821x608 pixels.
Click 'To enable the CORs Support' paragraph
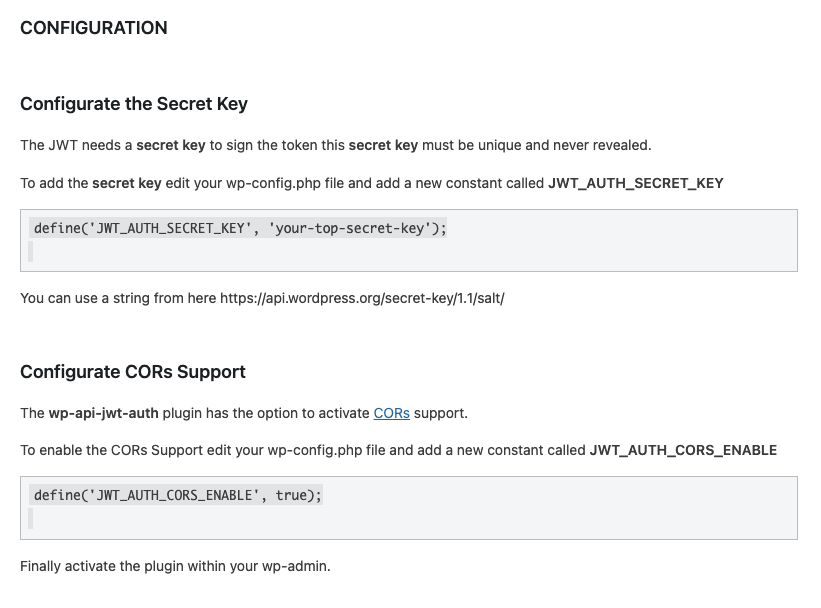point(398,450)
